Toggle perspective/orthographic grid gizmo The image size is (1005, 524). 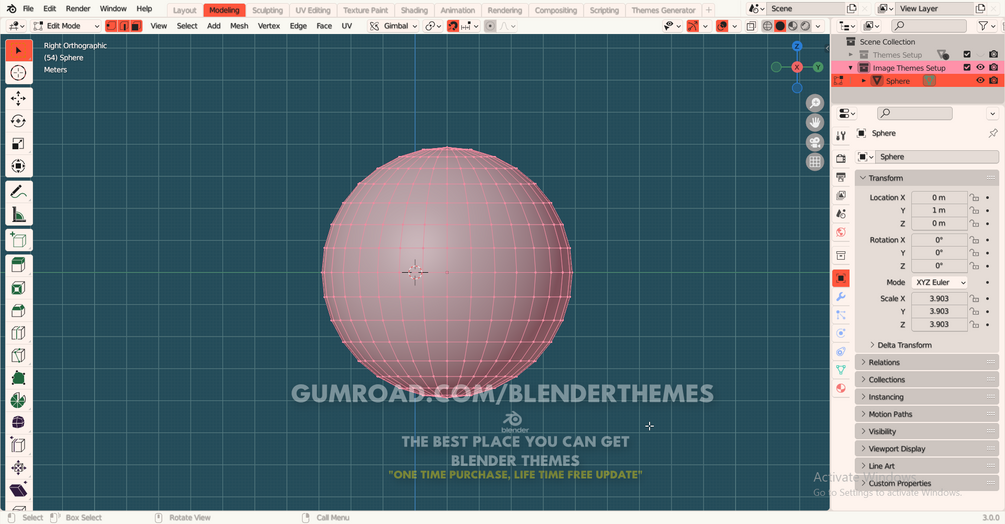pyautogui.click(x=815, y=162)
